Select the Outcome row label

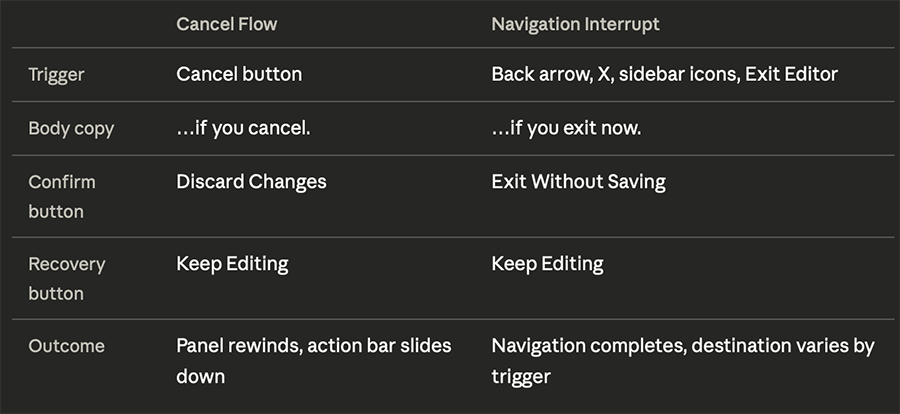(66, 346)
